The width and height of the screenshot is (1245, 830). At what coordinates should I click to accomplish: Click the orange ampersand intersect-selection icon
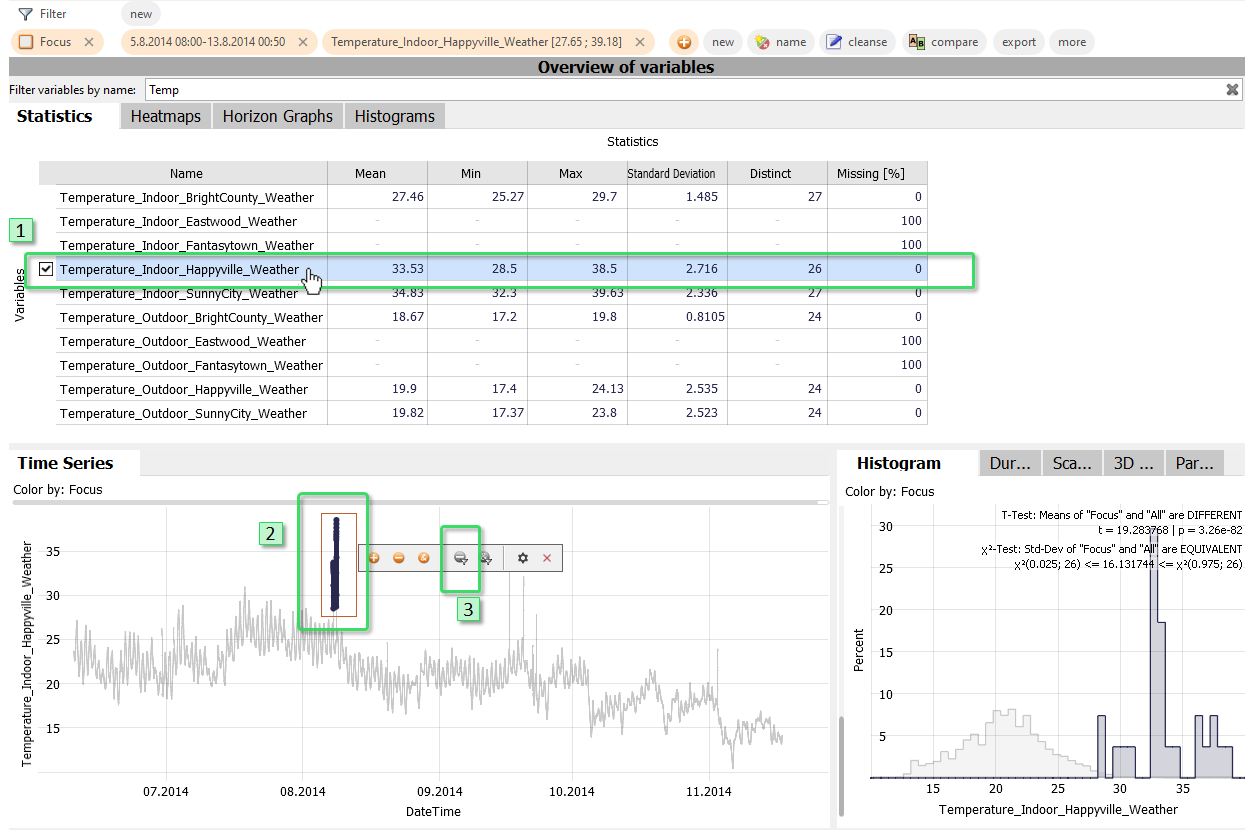tap(423, 558)
